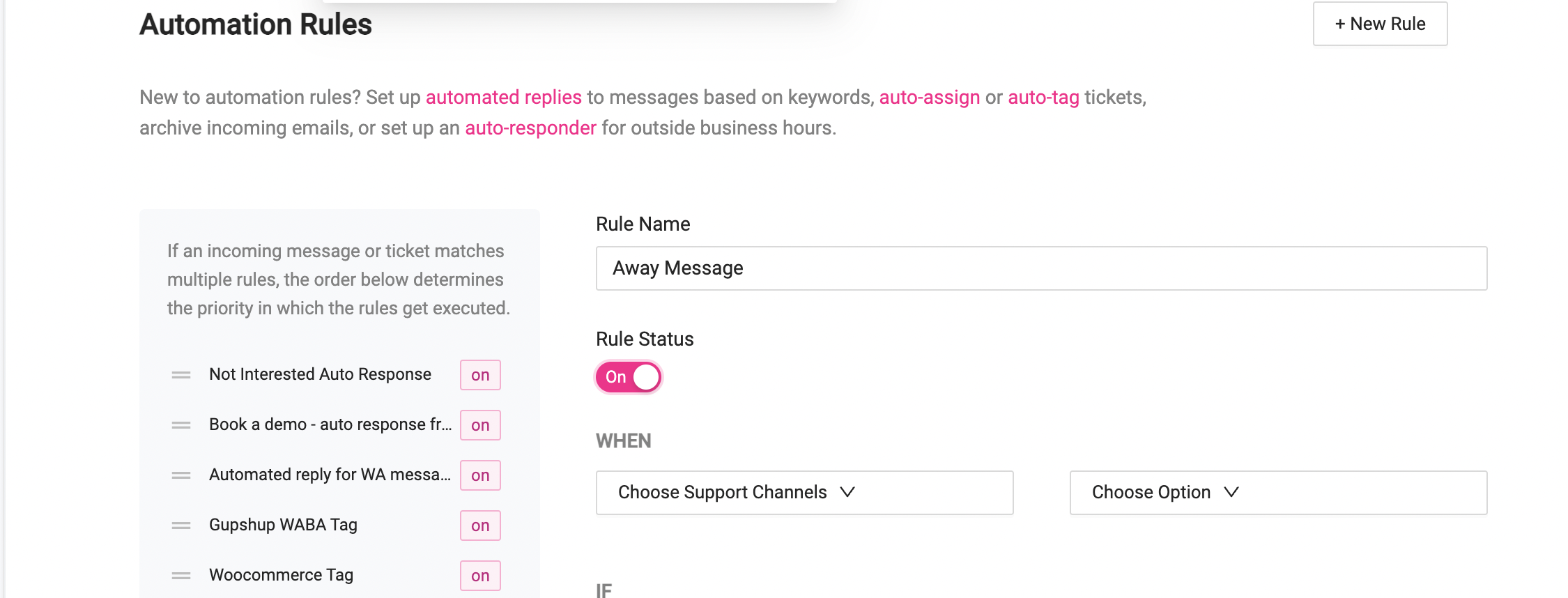Click the WHEN section label

pyautogui.click(x=623, y=440)
